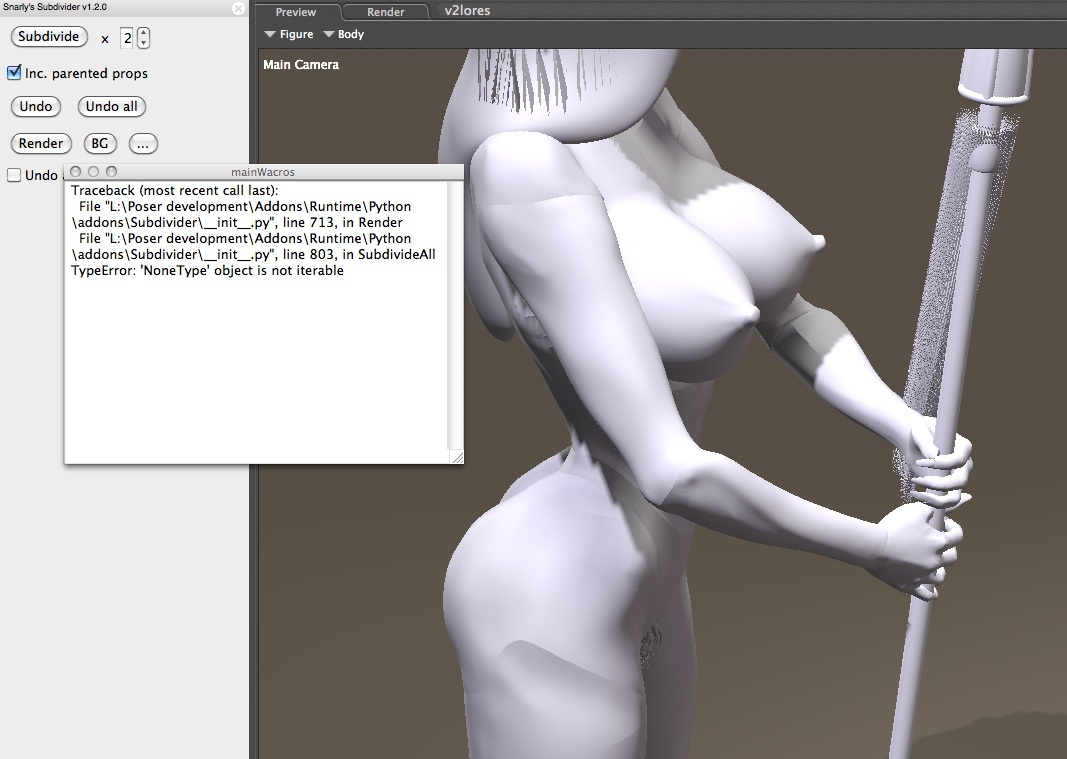Click the Render button in Subdivider panel
This screenshot has width=1067, height=759.
pyautogui.click(x=41, y=144)
